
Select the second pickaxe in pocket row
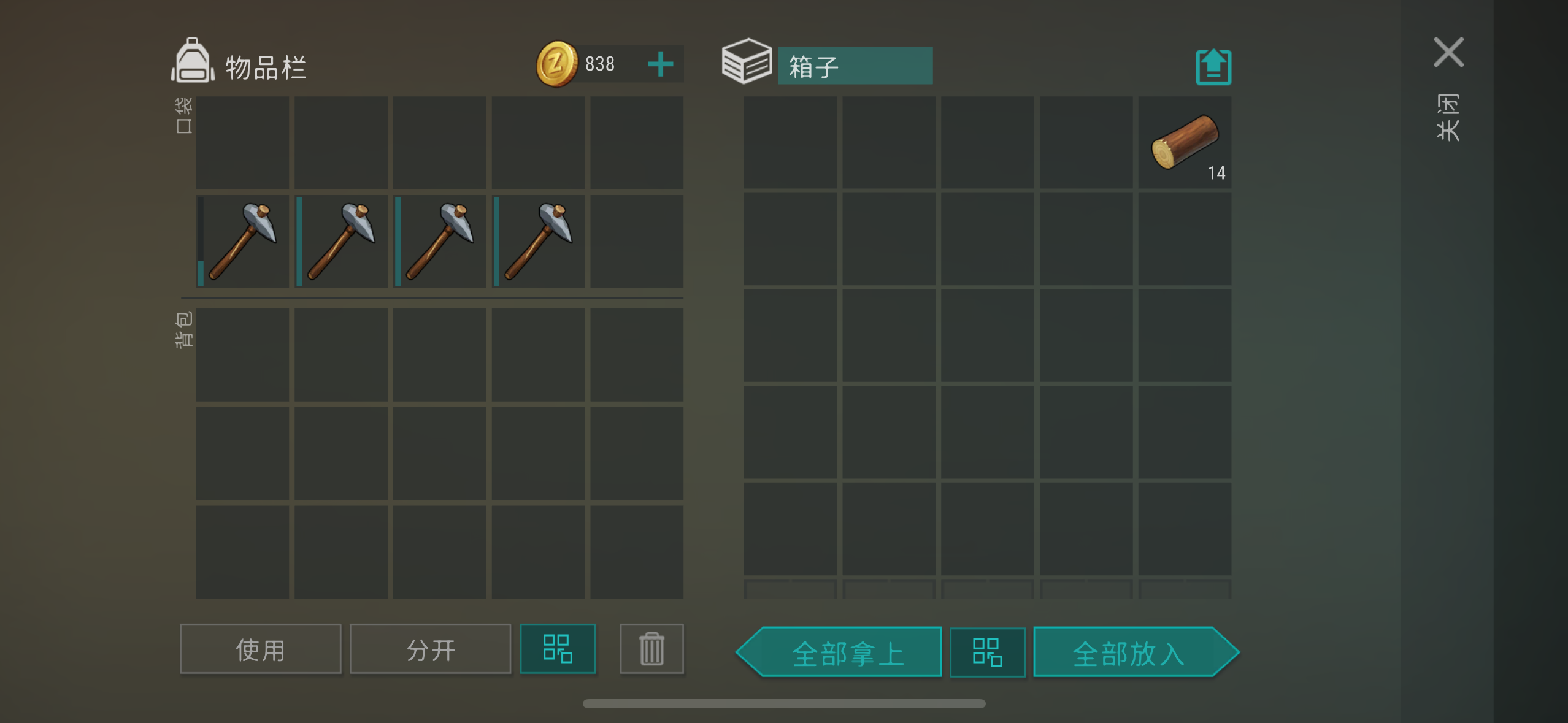click(341, 241)
